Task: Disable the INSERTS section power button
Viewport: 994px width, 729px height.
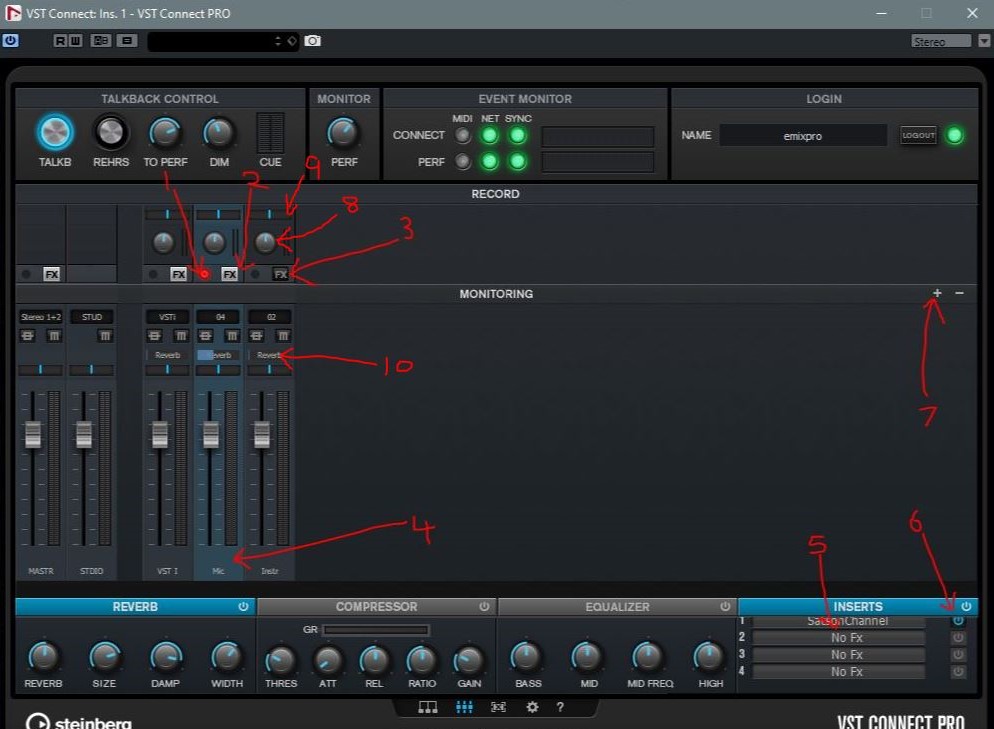Action: [966, 606]
